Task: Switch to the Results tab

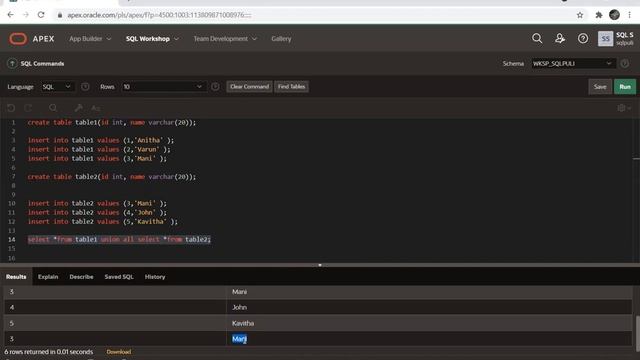Action: 16,277
